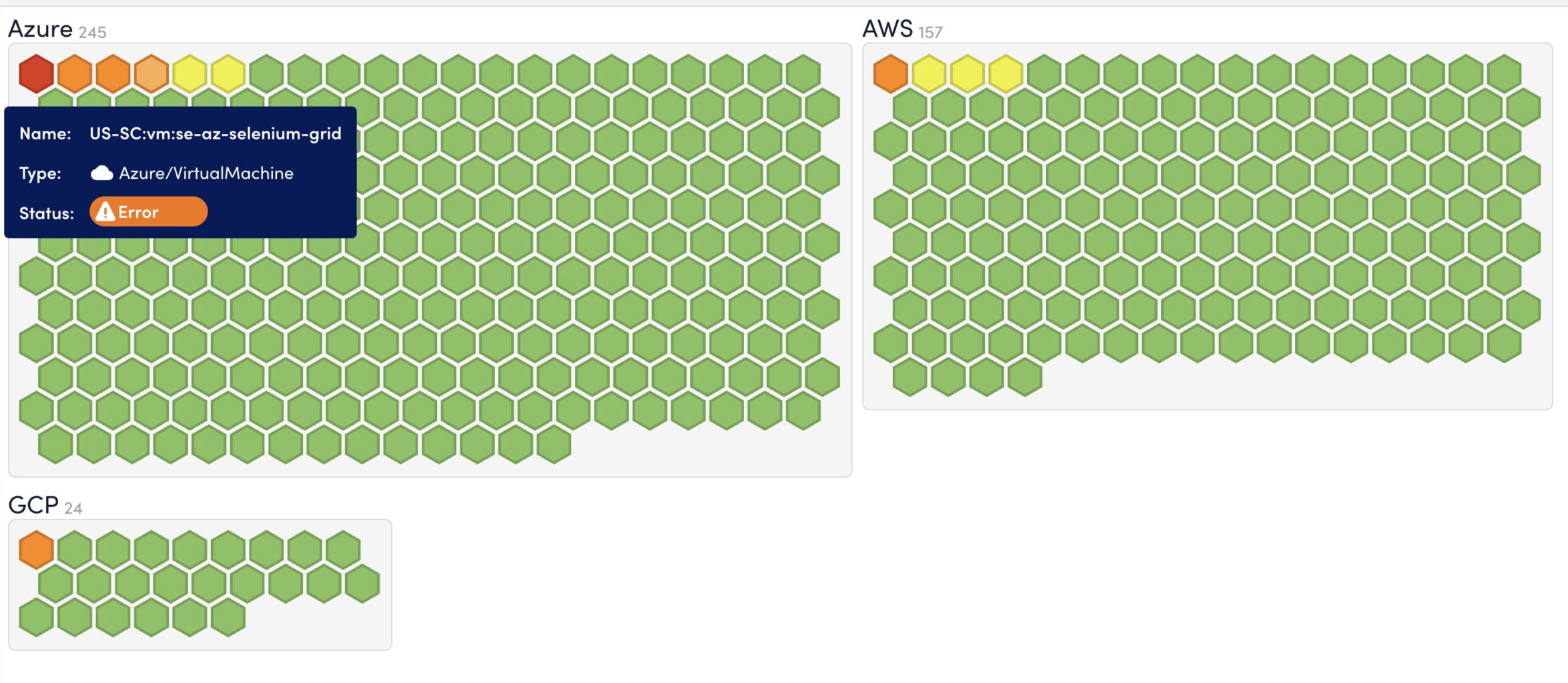Click the US-SC:vm:se-az-selenium-grid name text

215,133
